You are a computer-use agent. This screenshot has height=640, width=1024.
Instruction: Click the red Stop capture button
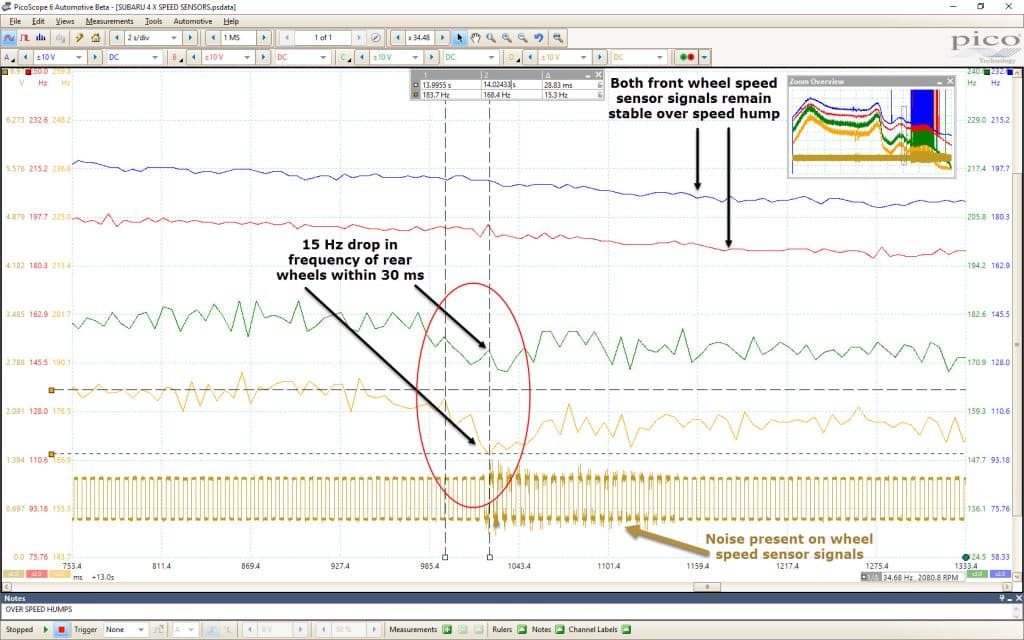tap(61, 630)
